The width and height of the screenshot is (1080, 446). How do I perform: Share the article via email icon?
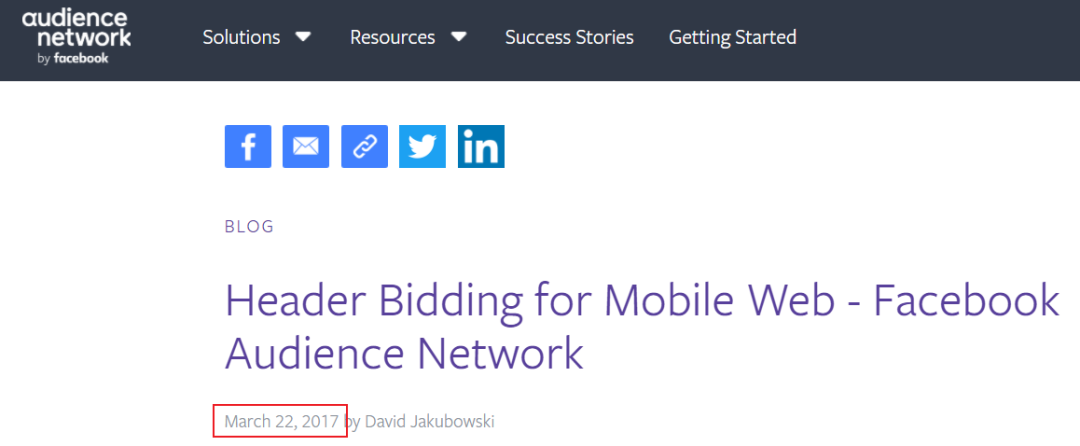point(305,146)
